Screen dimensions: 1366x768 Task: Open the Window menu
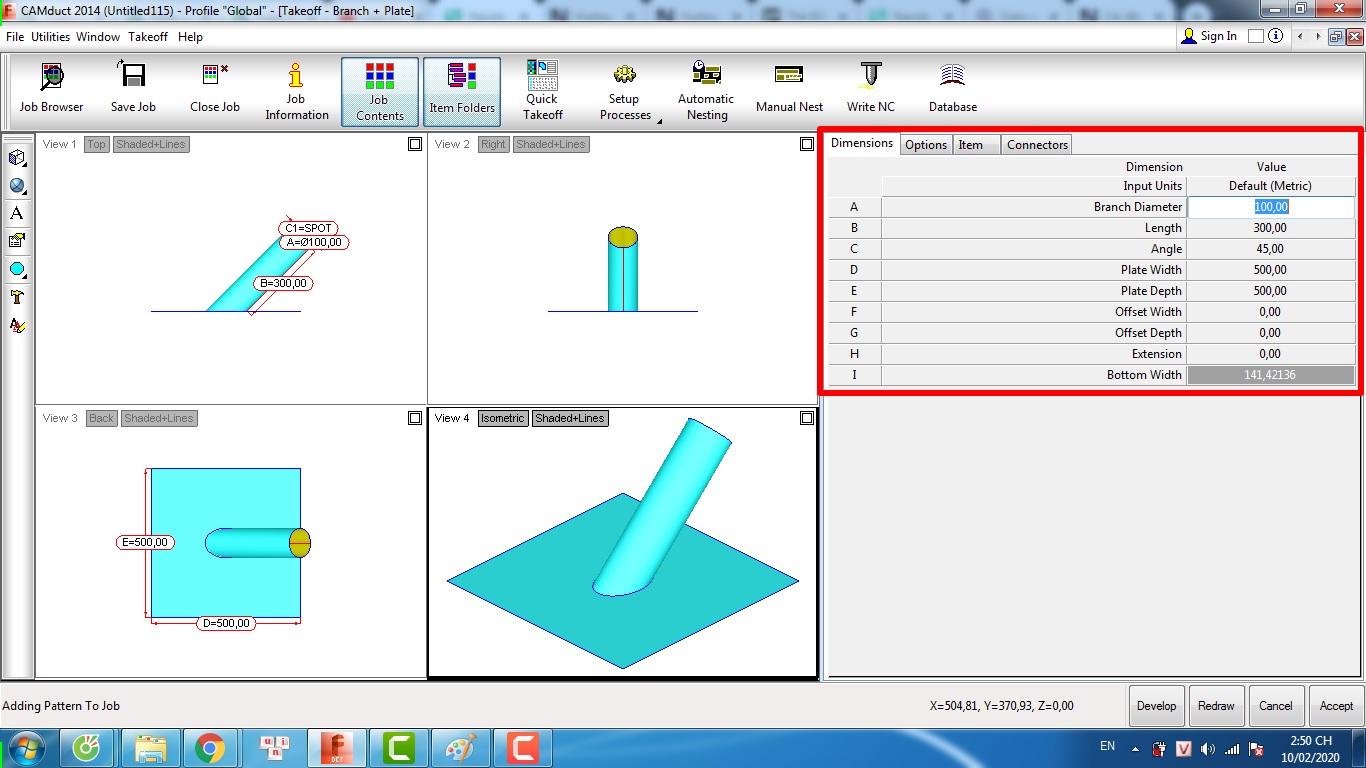coord(98,37)
